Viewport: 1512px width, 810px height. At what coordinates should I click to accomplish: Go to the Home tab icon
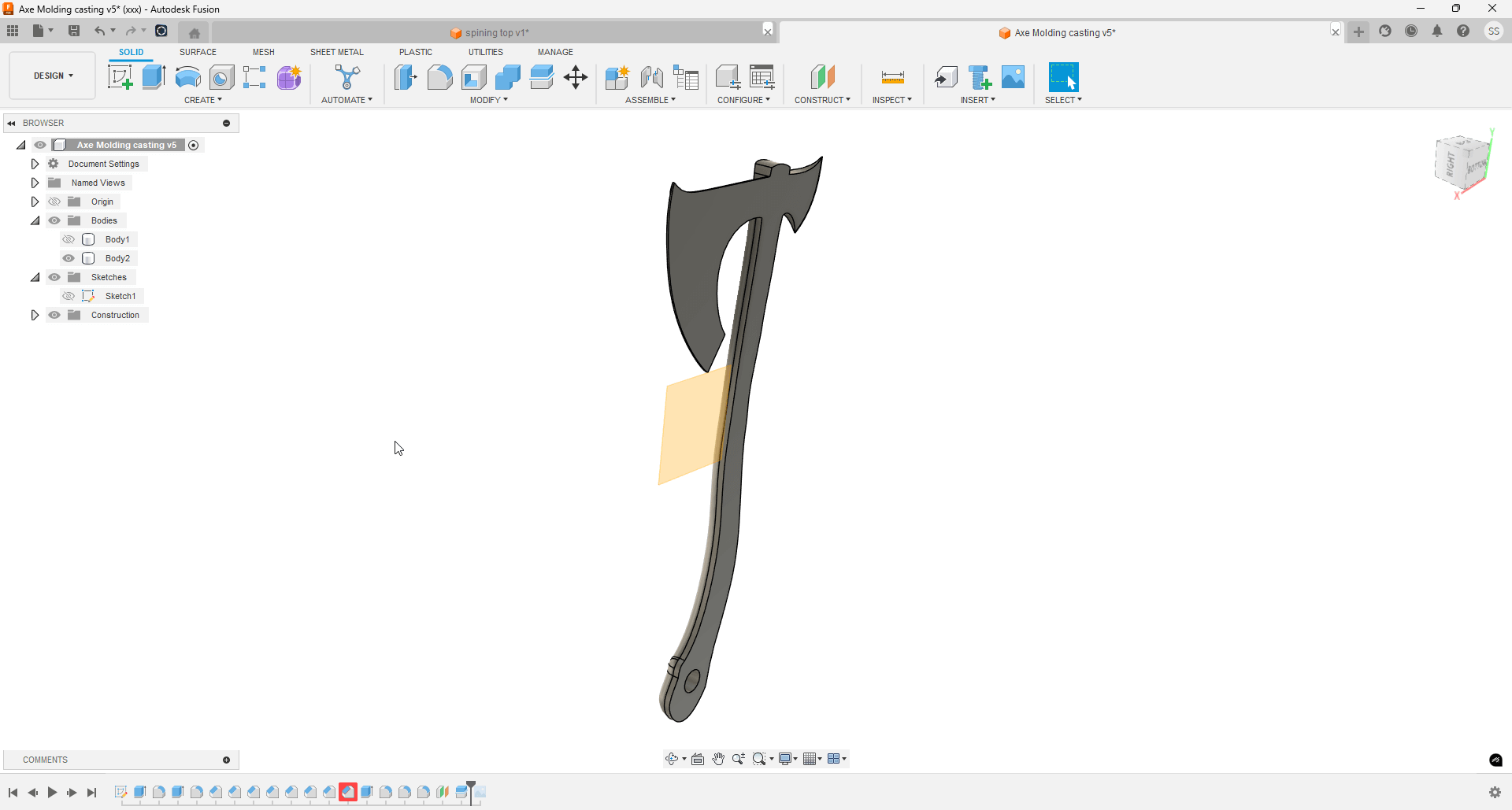tap(195, 32)
